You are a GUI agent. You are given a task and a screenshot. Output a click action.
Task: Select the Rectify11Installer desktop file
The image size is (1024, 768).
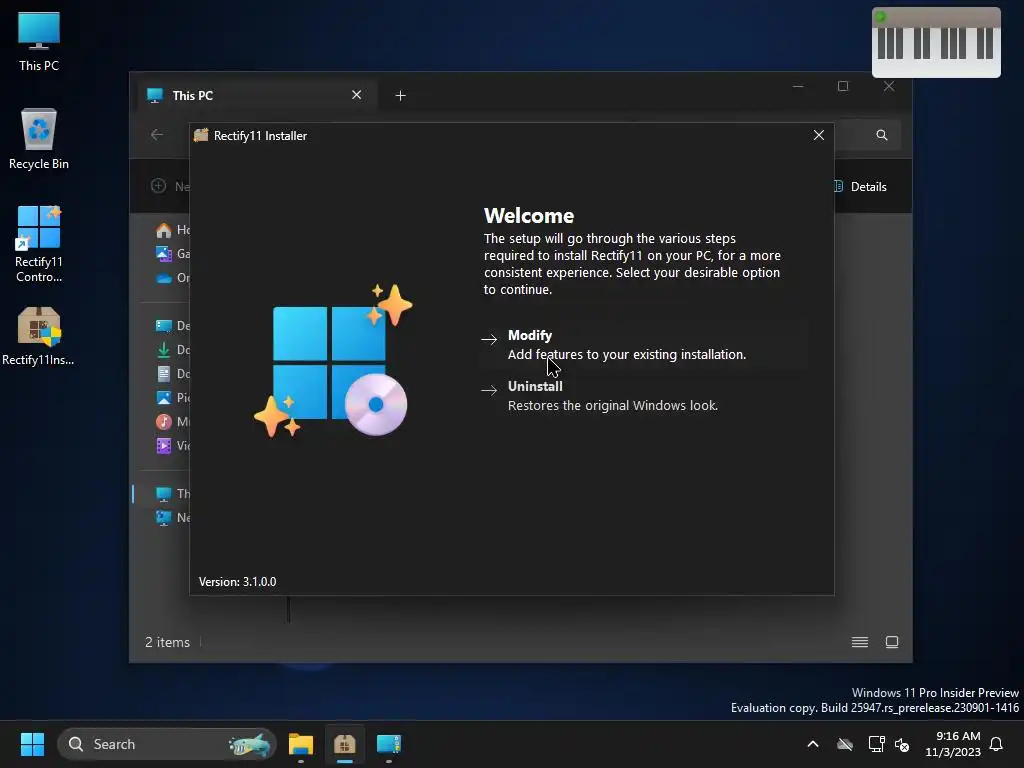coord(39,336)
